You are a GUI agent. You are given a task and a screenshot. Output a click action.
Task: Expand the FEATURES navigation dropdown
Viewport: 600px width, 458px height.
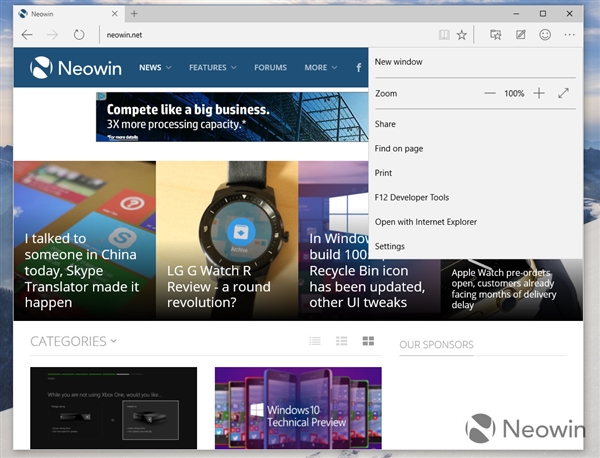click(x=212, y=68)
